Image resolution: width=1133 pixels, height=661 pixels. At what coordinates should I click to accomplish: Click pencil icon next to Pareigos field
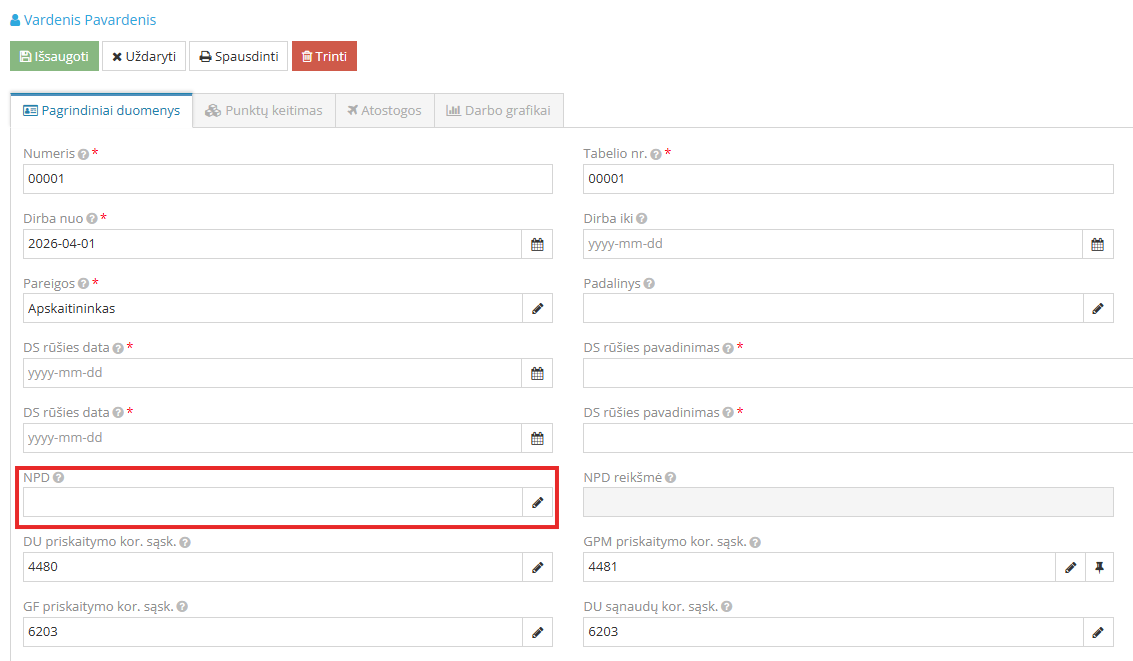tap(538, 308)
